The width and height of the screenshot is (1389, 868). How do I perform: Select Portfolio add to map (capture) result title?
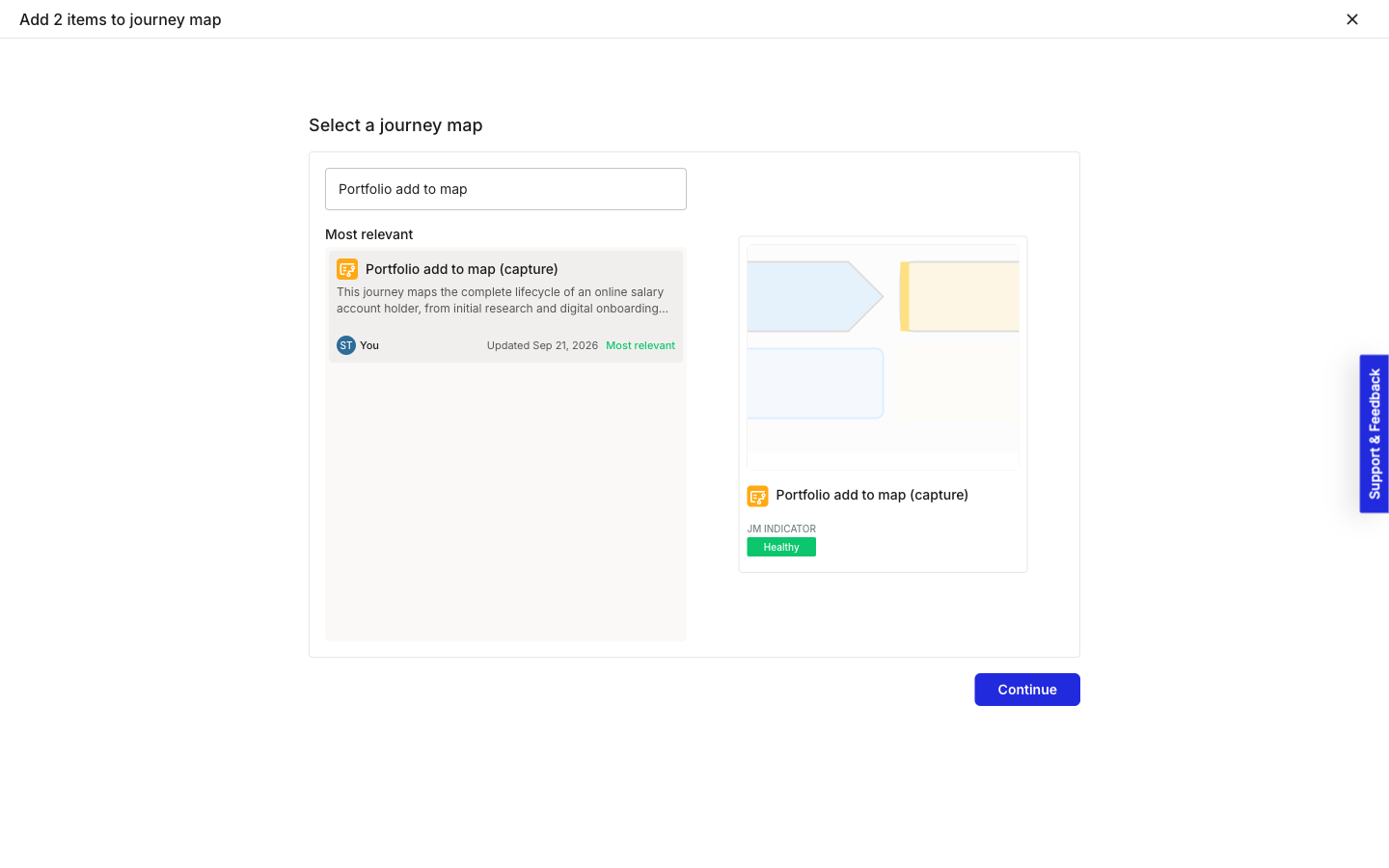point(461,269)
